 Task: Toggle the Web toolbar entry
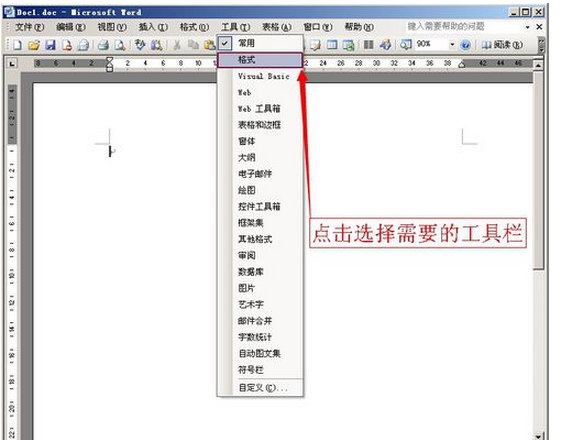point(260,92)
